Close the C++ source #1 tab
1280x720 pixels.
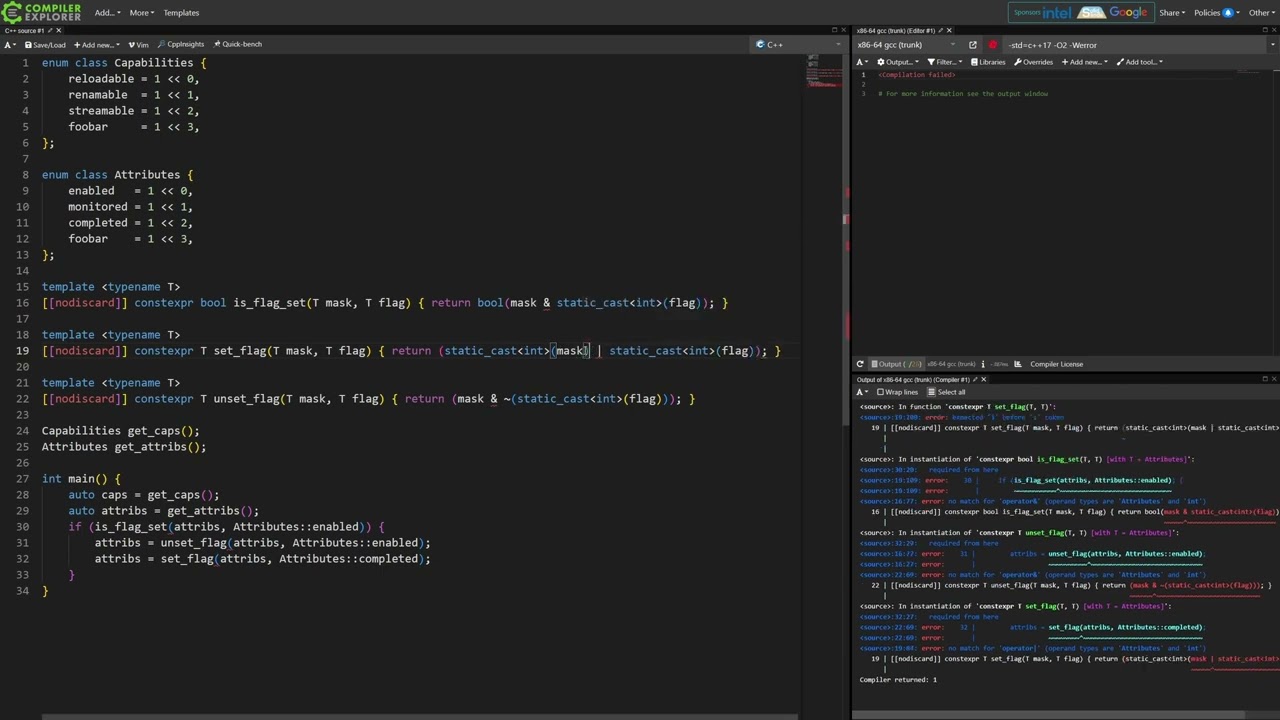tap(57, 30)
